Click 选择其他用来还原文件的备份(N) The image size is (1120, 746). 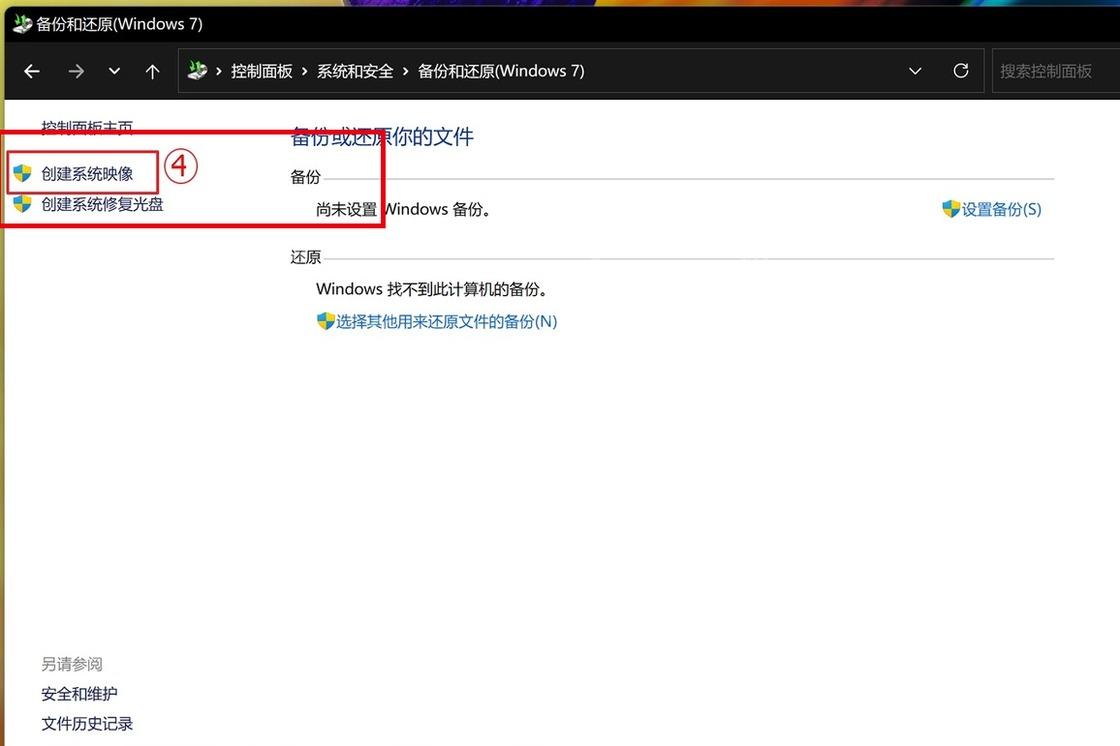[x=446, y=322]
